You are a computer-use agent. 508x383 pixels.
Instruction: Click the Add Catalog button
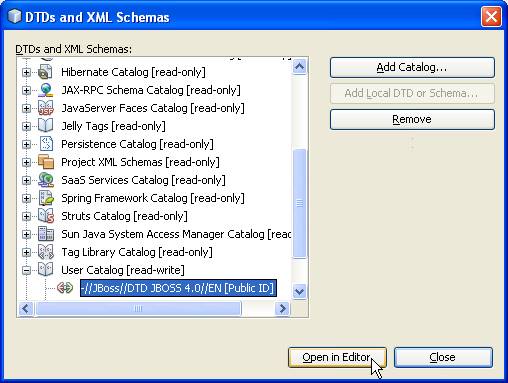point(412,68)
